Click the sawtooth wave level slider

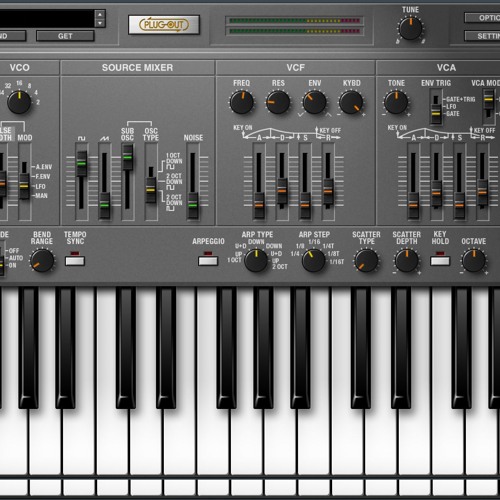(x=104, y=205)
